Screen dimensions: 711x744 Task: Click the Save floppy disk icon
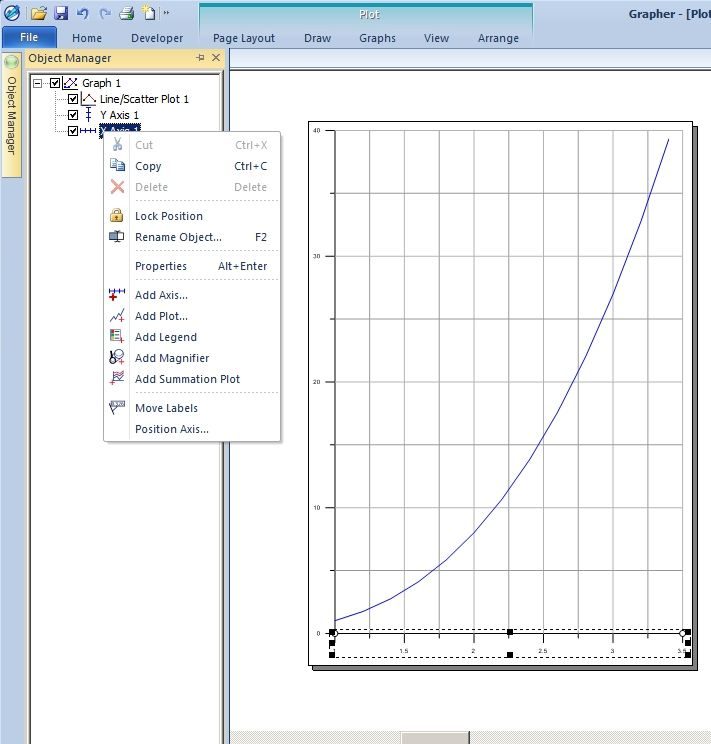[61, 13]
